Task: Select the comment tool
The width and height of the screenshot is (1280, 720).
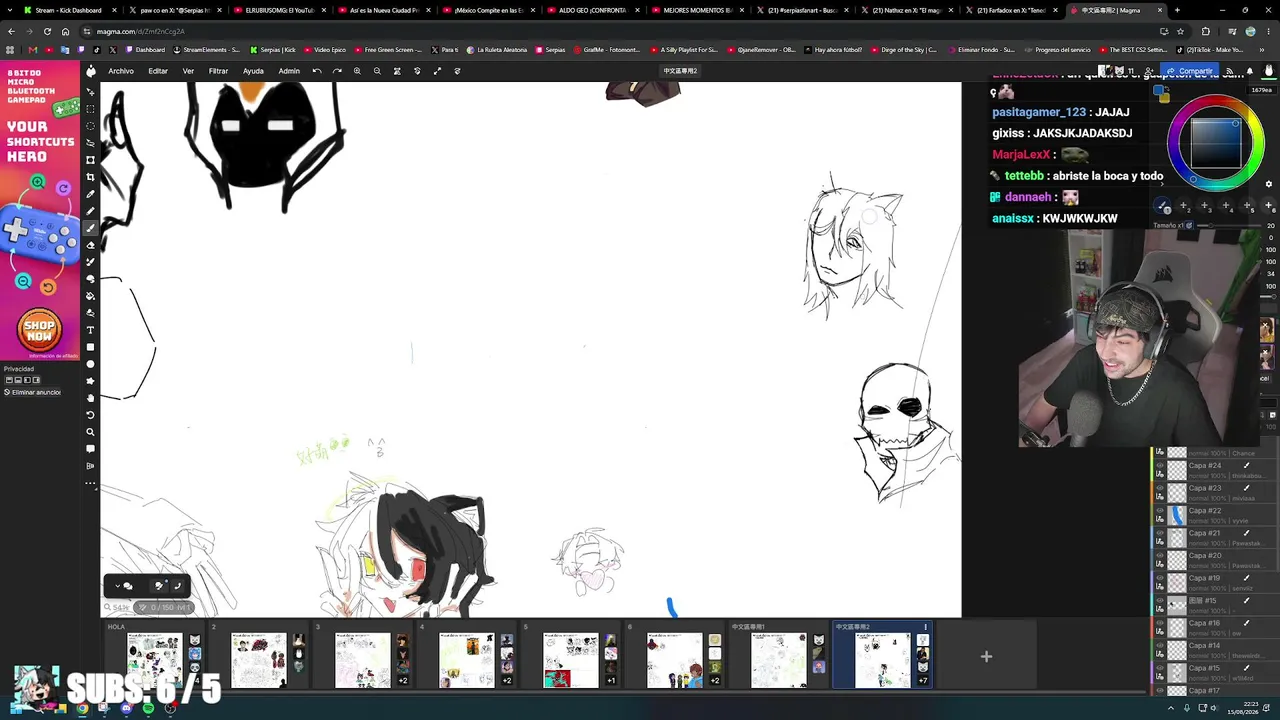Action: coord(90,449)
